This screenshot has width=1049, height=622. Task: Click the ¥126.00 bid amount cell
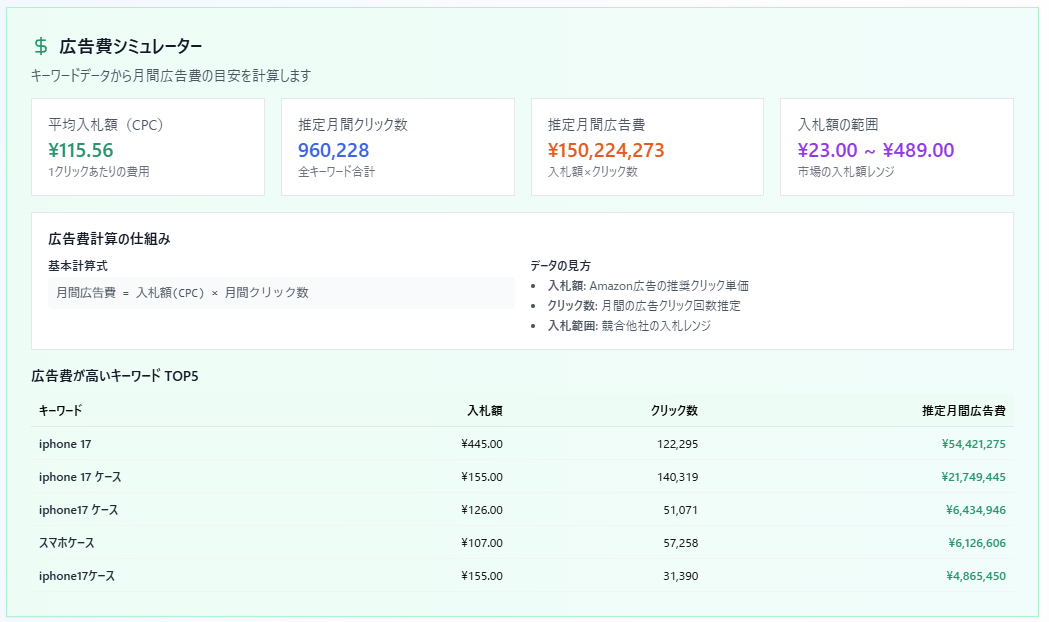pos(482,510)
